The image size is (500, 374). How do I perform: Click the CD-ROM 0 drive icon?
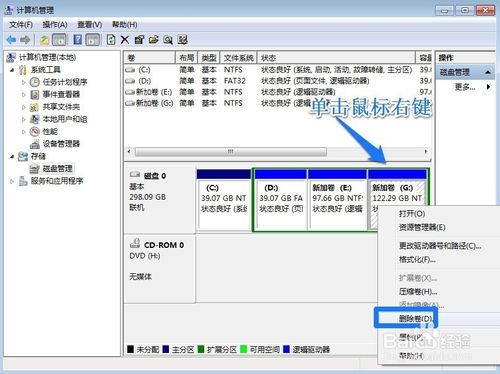(x=135, y=244)
